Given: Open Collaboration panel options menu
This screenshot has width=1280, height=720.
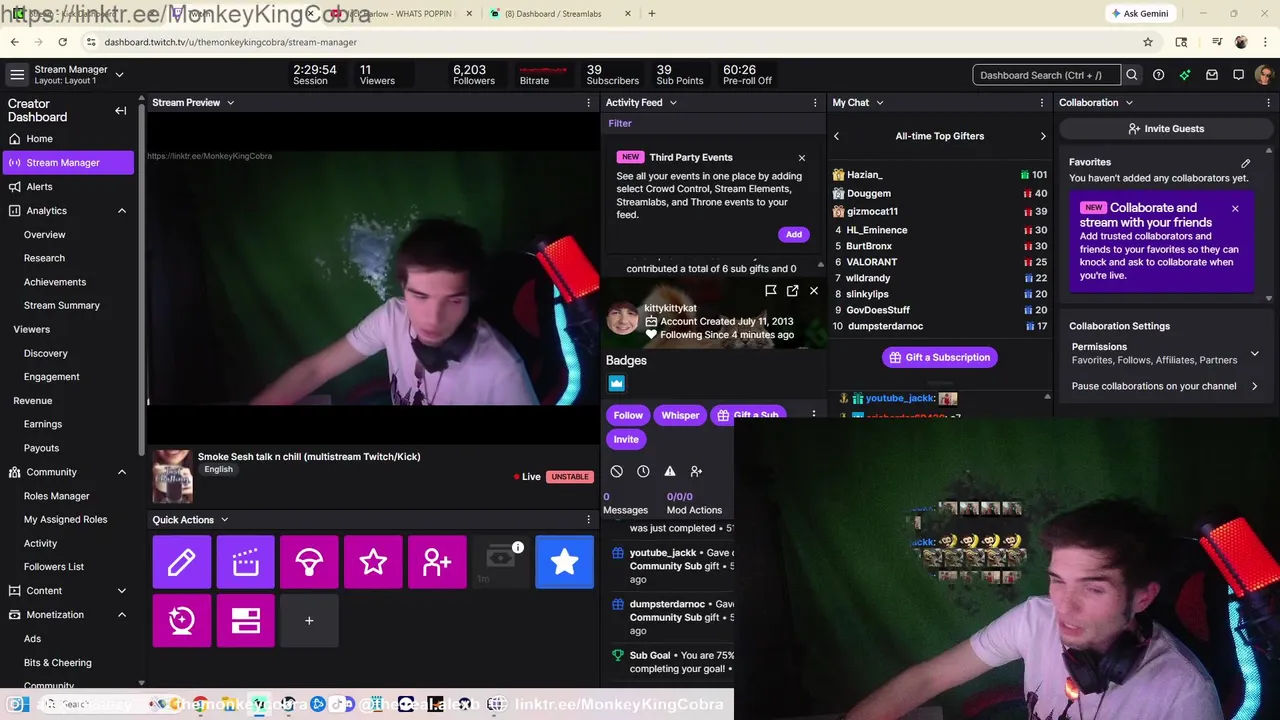Looking at the screenshot, I should click(x=1268, y=102).
